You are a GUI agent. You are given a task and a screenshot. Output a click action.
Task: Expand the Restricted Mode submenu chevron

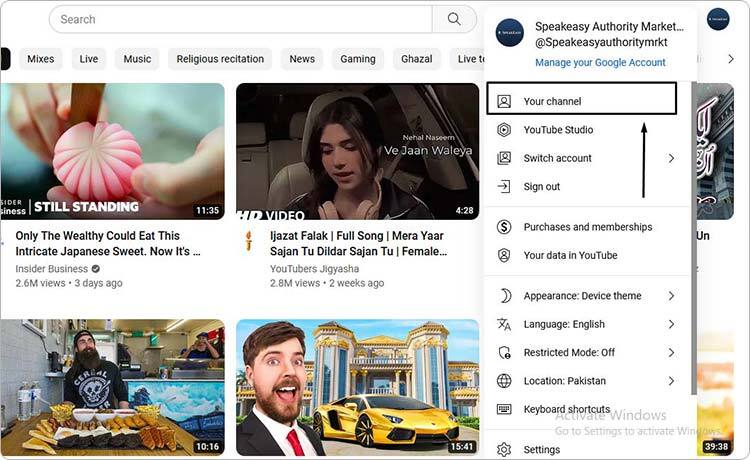[671, 352]
